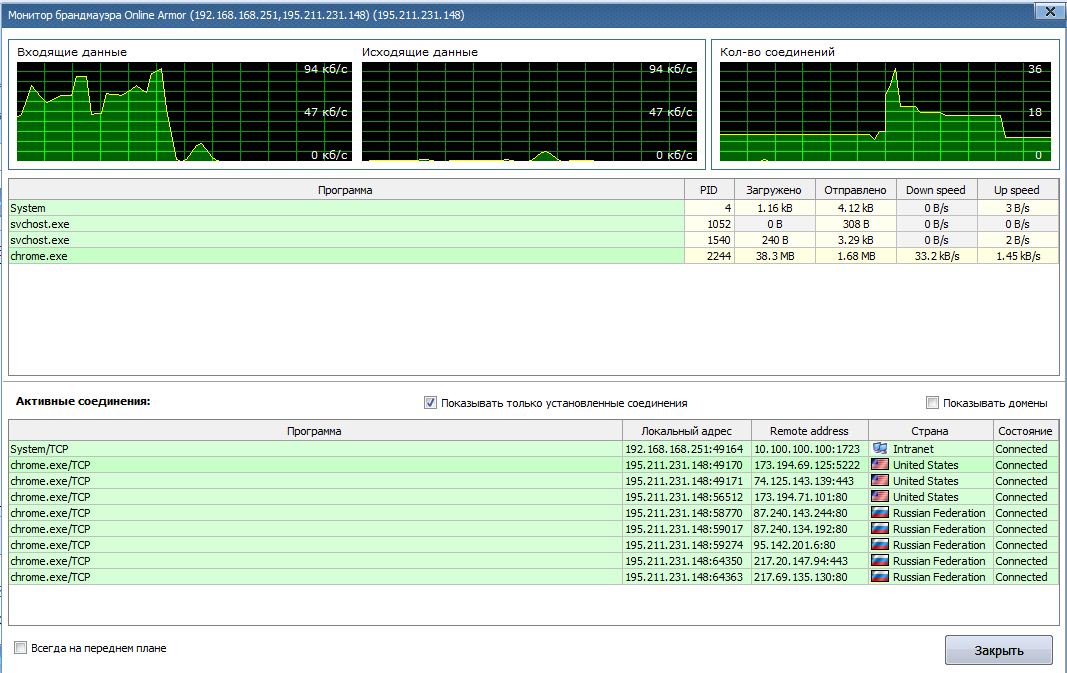Uncheck 'Показывать только установленные соединения' checkbox
Screen dimensions: 1067x673
431,403
